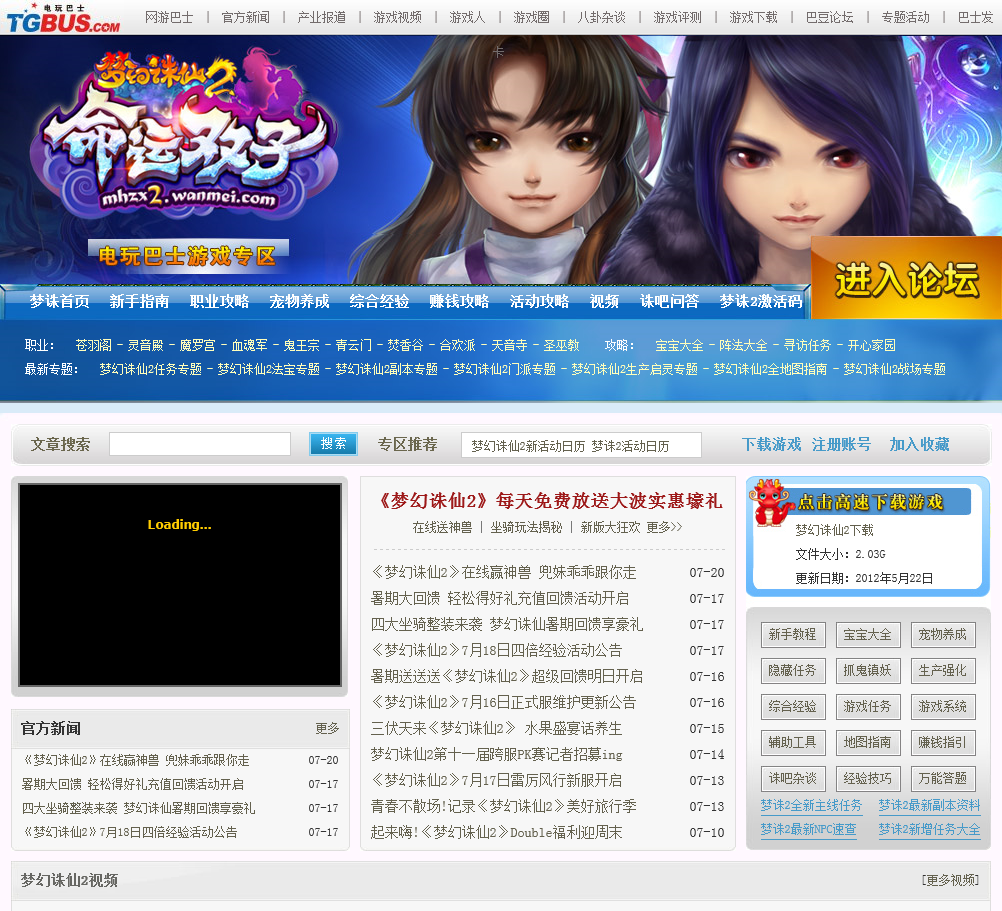The height and width of the screenshot is (911, 1002).
Task: Select the 新手指南 tab
Action: point(139,301)
